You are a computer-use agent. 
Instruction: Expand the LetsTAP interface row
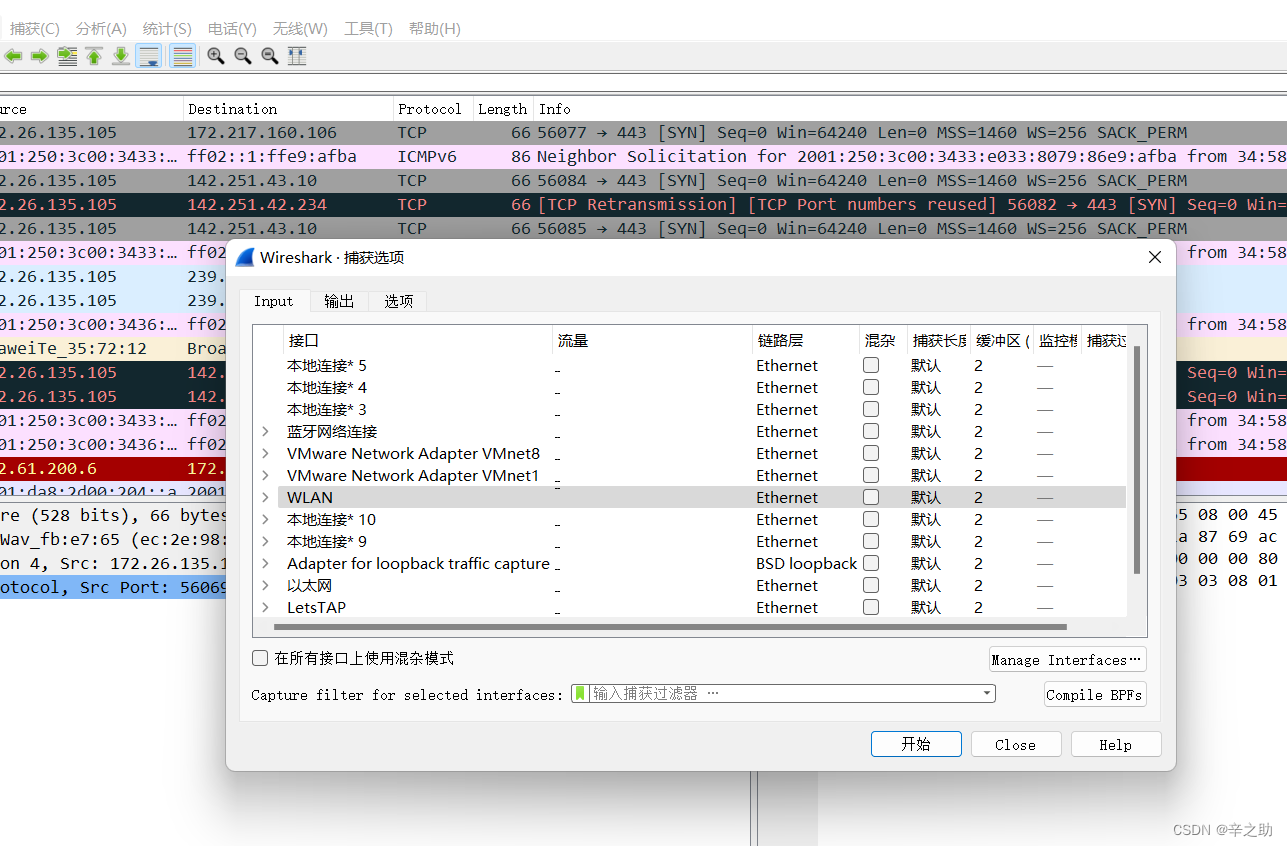(x=265, y=607)
